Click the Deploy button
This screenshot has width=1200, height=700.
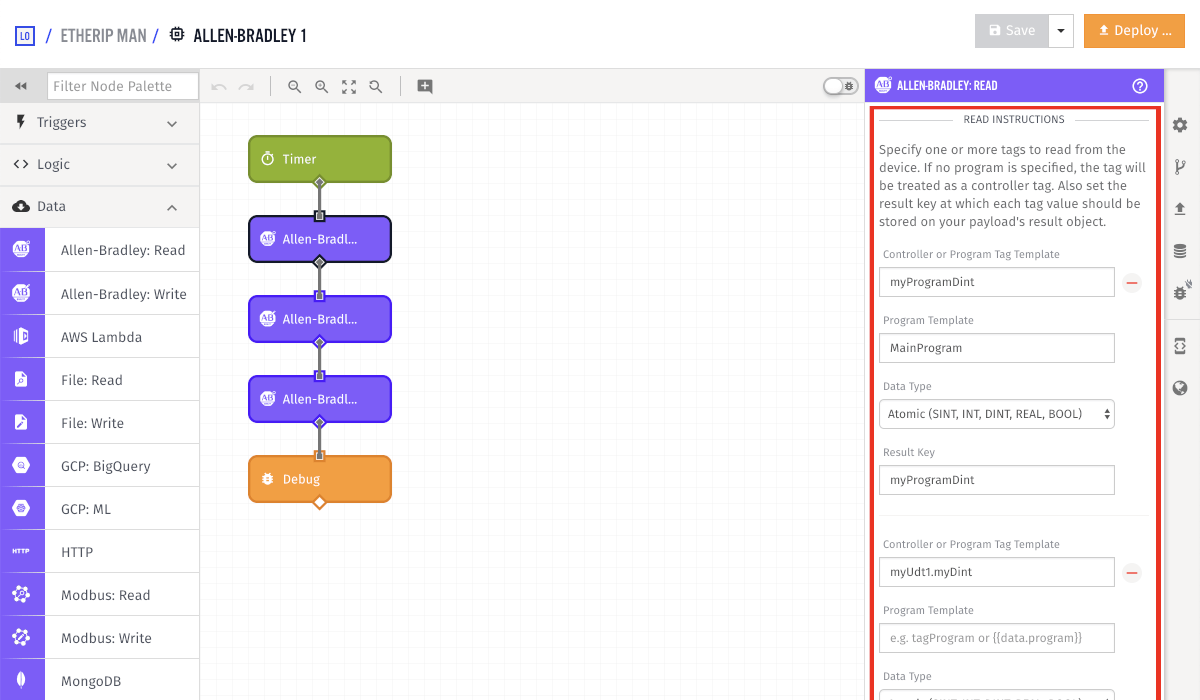tap(1135, 31)
